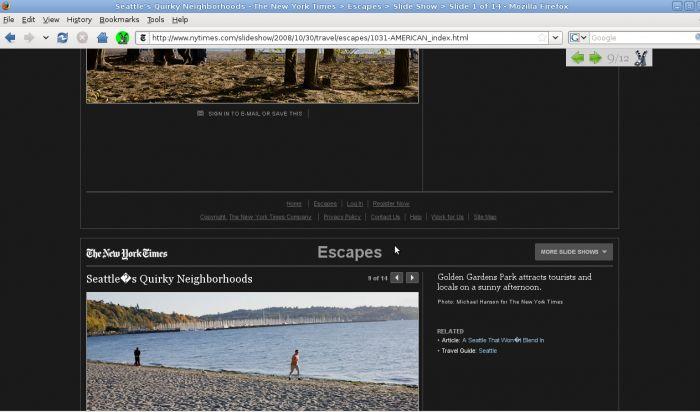Click the overlay green right arrow

click(595, 58)
